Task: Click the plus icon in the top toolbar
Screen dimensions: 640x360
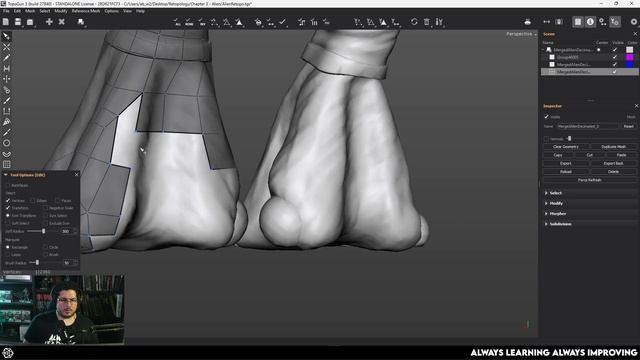Action: coord(49,22)
